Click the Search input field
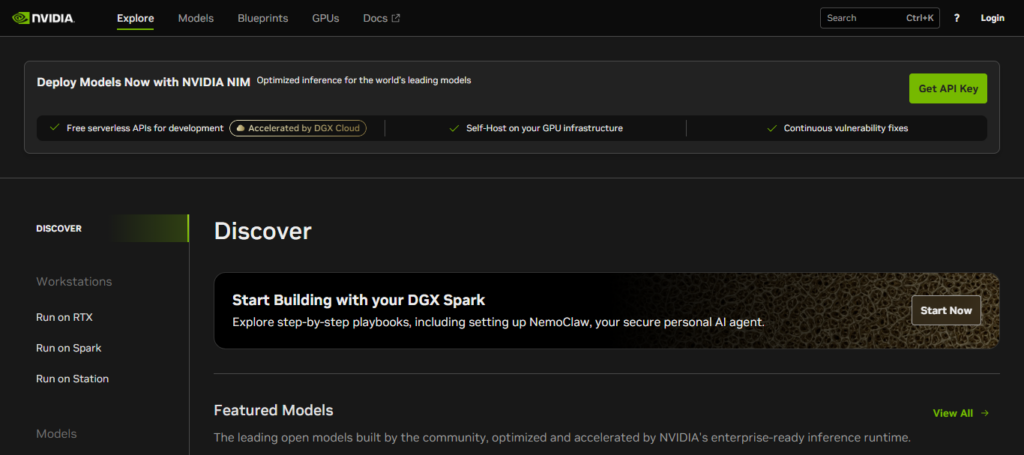This screenshot has height=455, width=1024. (880, 18)
